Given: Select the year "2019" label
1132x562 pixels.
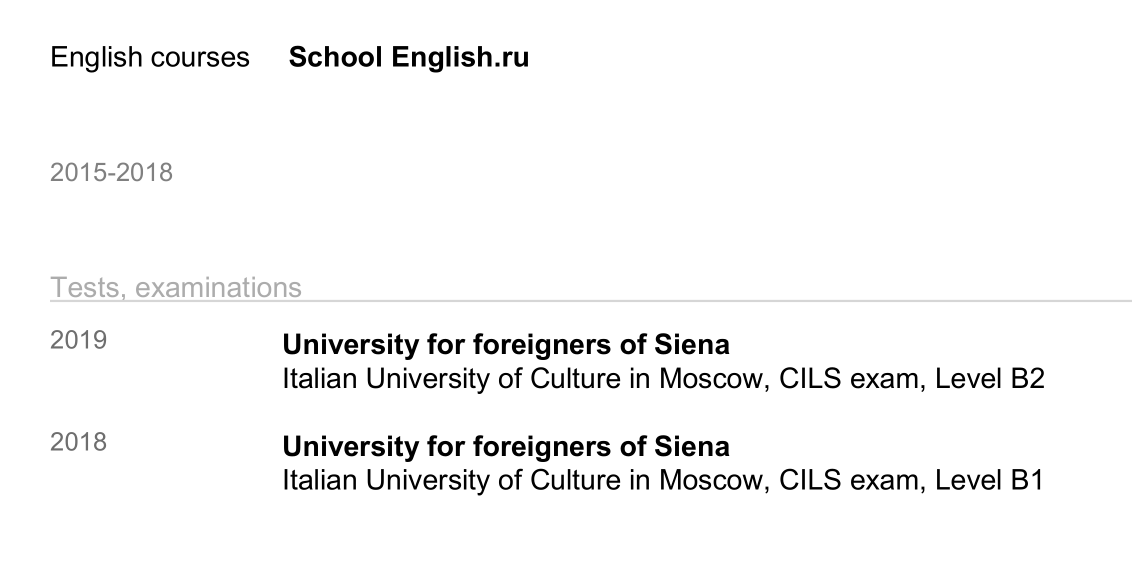Looking at the screenshot, I should (x=78, y=341).
